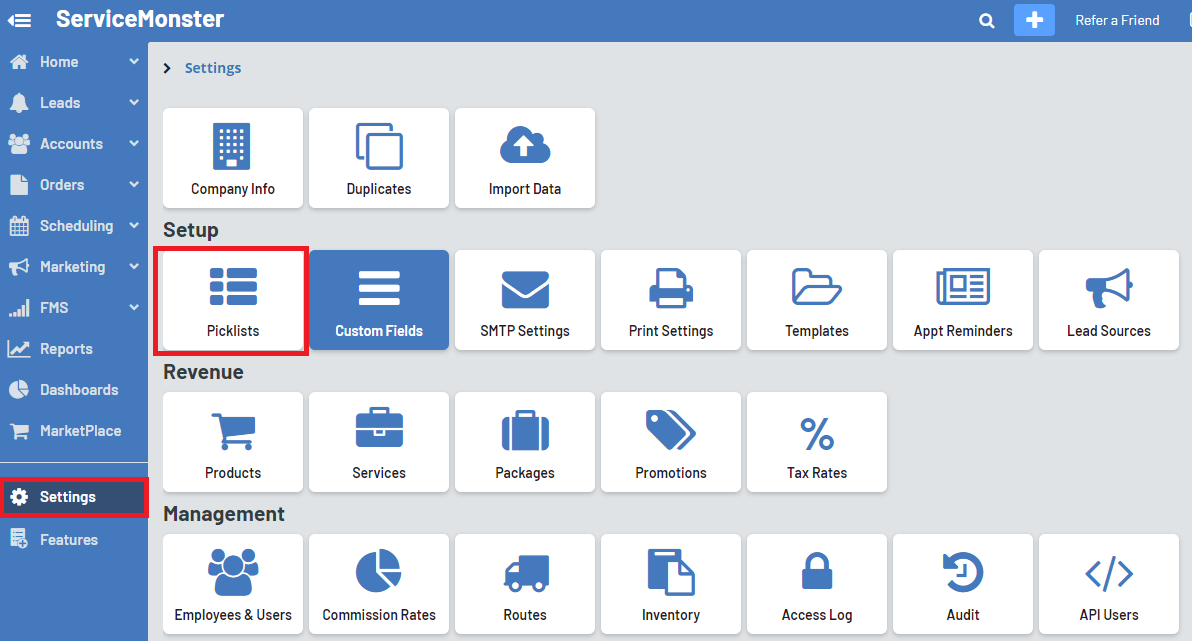This screenshot has width=1192, height=641.
Task: Open the Tax Rates percent icon
Action: point(817,433)
